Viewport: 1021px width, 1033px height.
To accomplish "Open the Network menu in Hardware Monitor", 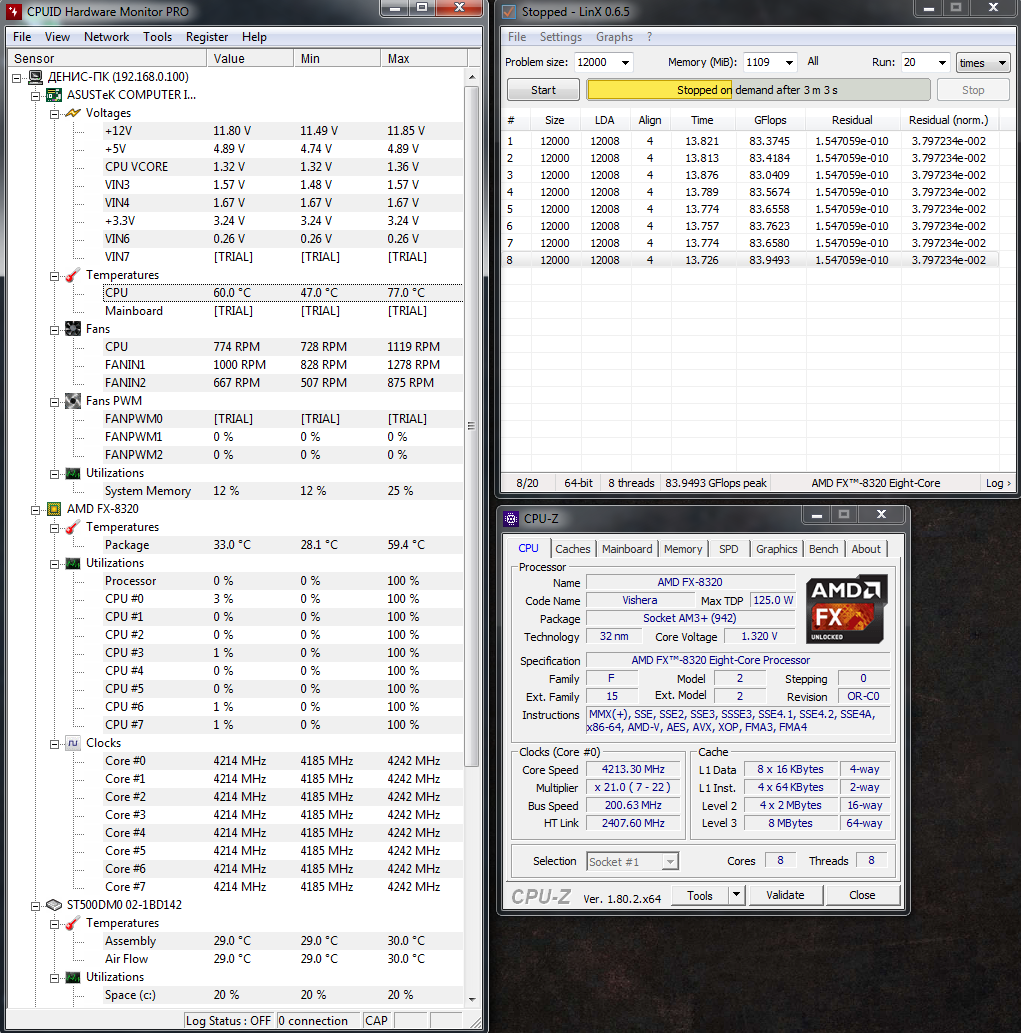I will (x=106, y=37).
